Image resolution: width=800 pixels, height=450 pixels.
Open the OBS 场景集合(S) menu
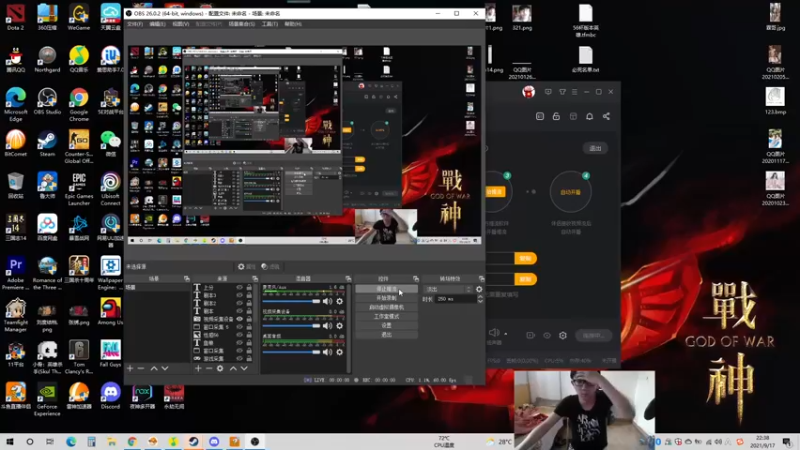point(242,24)
